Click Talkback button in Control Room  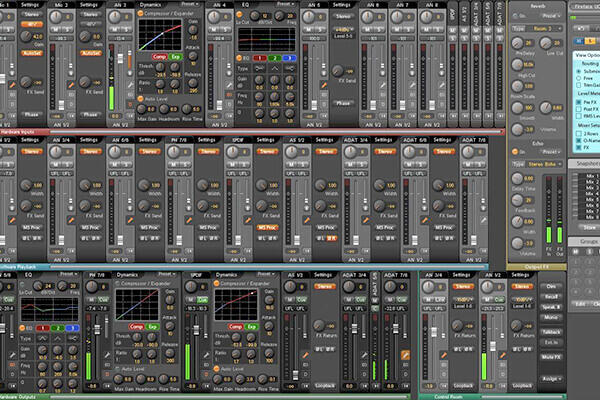pyautogui.click(x=551, y=332)
